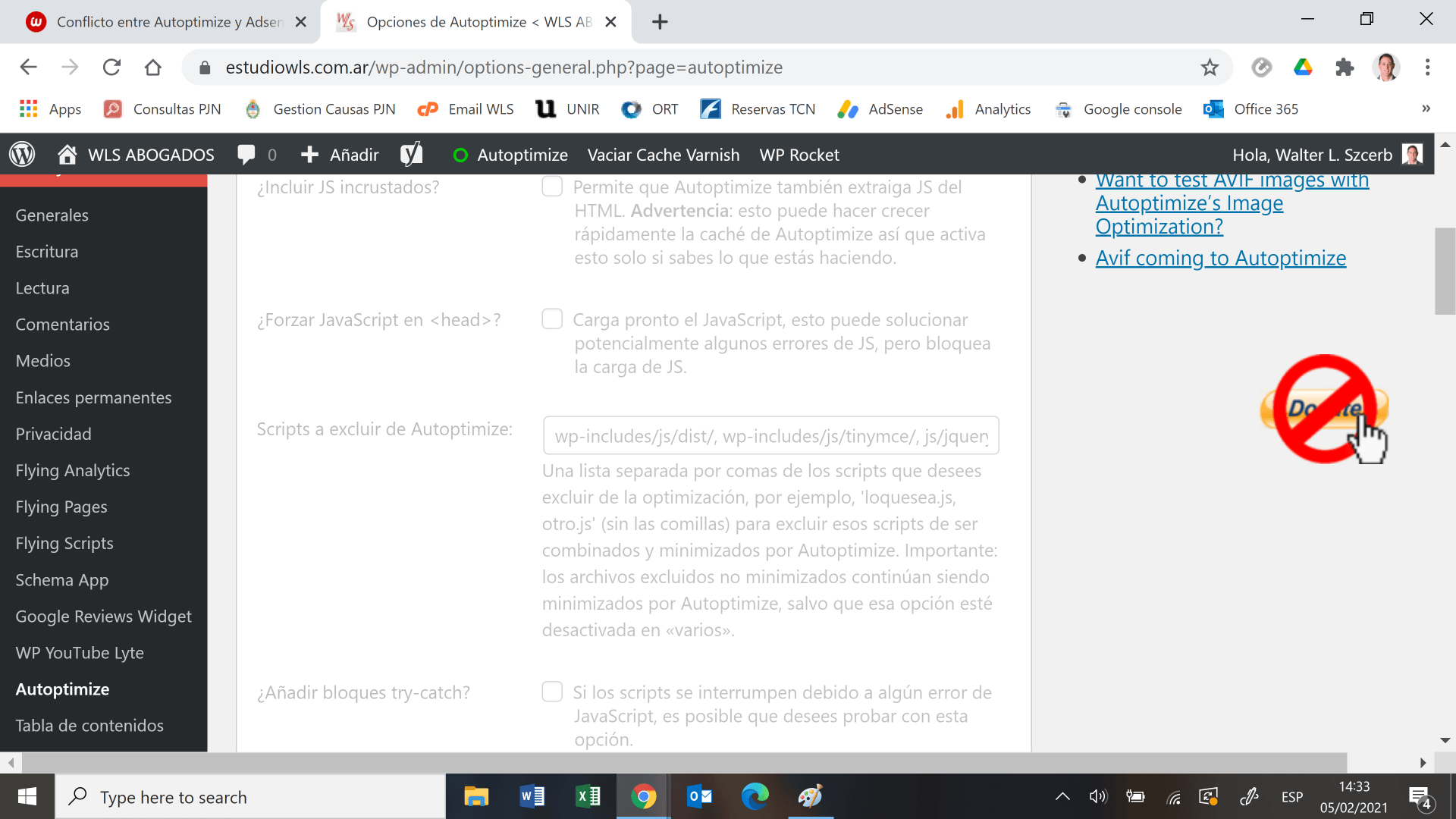Open the Analytics bookmark
Image resolution: width=1456 pixels, height=819 pixels.
coord(988,109)
